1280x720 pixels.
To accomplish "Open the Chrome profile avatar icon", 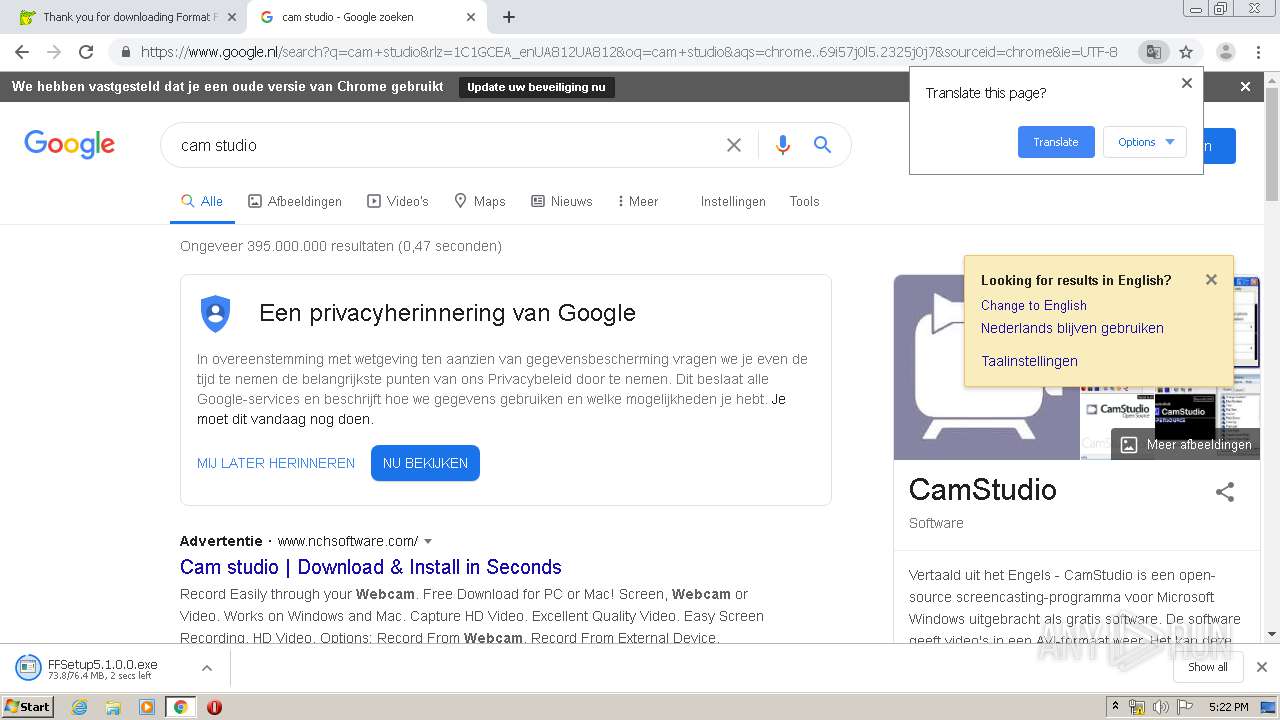I will 1225,52.
